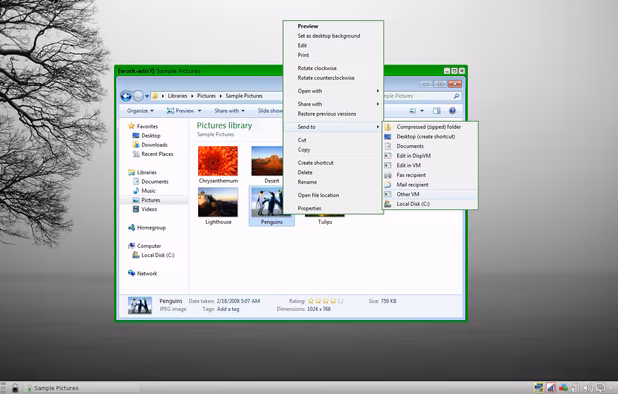This screenshot has width=618, height=394.
Task: Choose Print in context menu
Action: (x=333, y=55)
